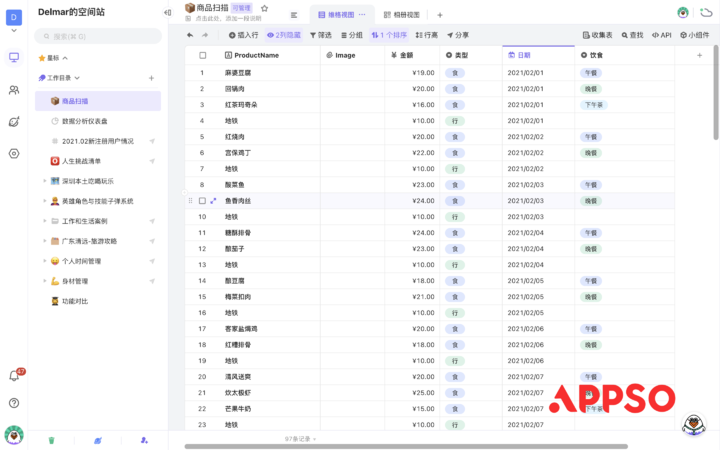Open the space switcher arrow under D avatar
Viewport: 720px width, 450px height.
point(14,31)
